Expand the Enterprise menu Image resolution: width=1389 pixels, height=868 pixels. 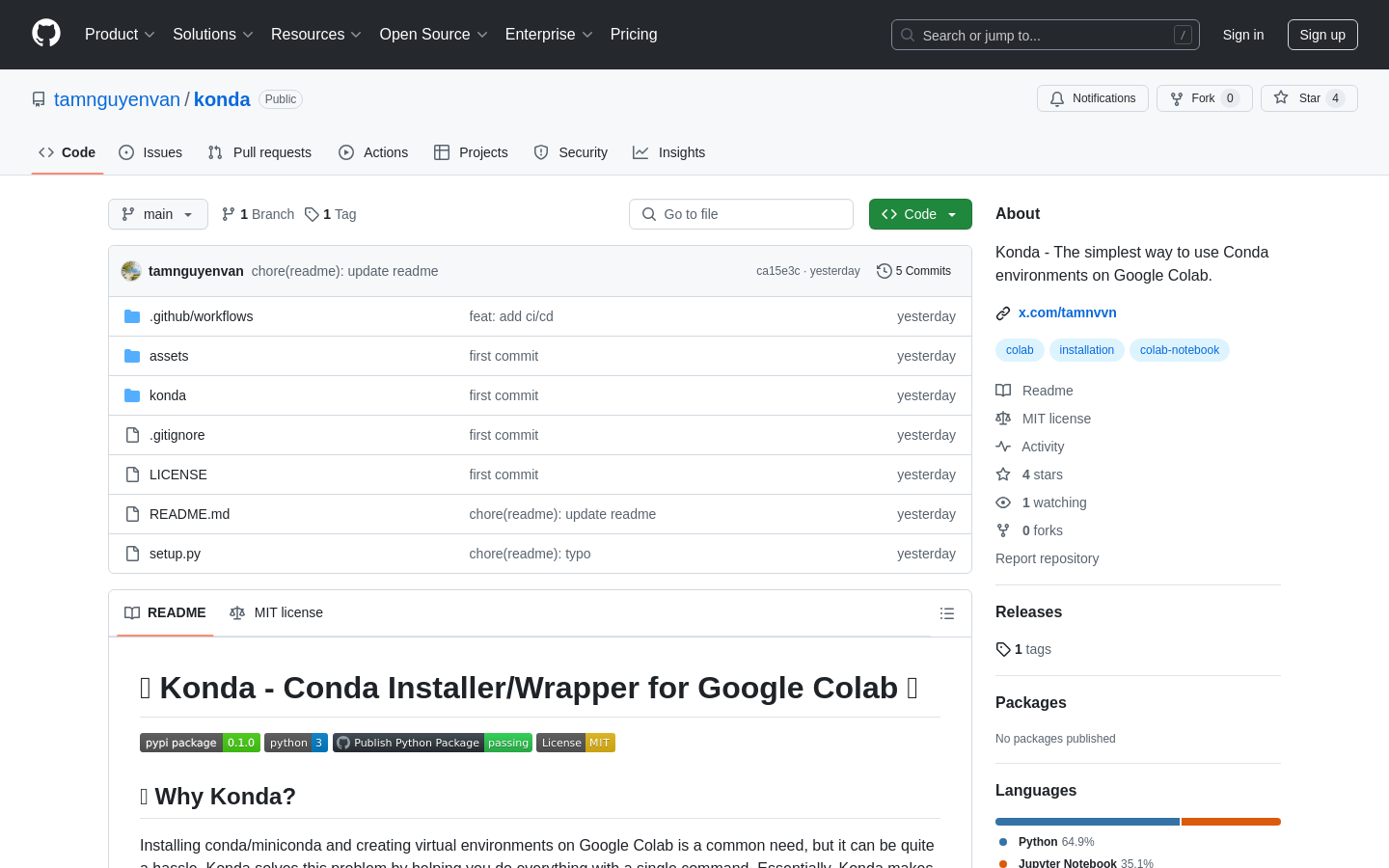pos(549,35)
